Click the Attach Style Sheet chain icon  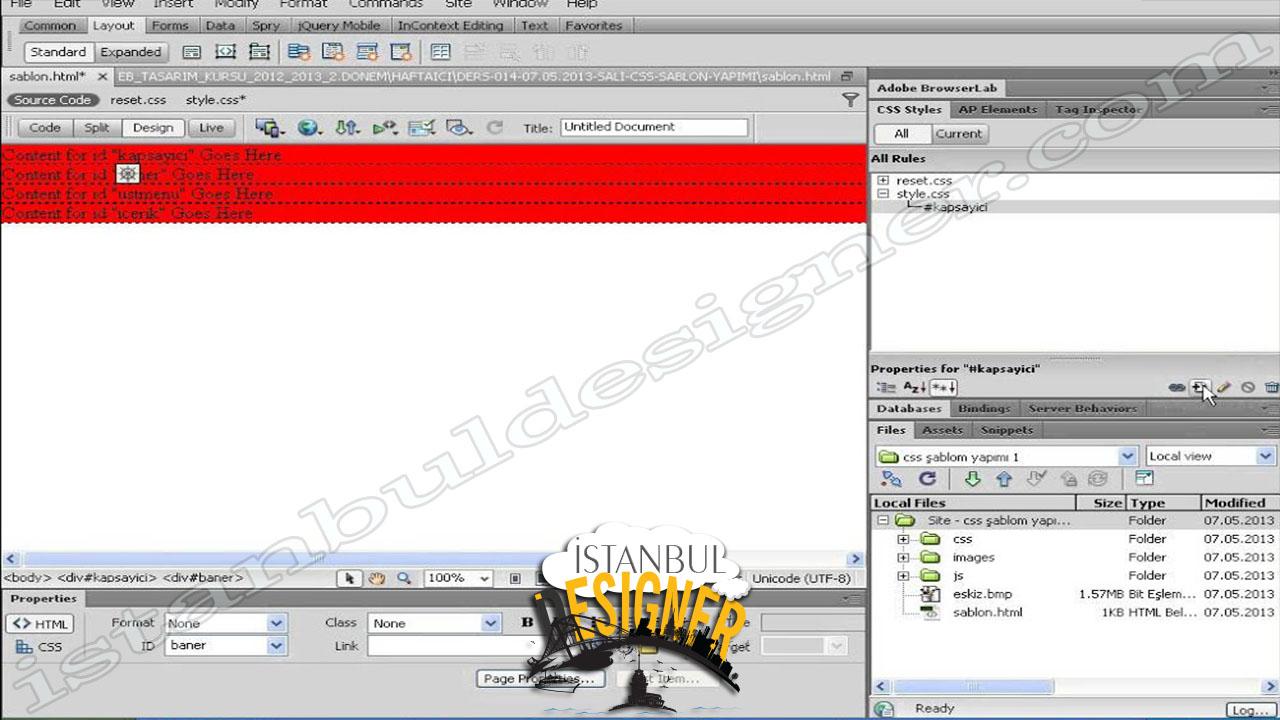[1177, 387]
